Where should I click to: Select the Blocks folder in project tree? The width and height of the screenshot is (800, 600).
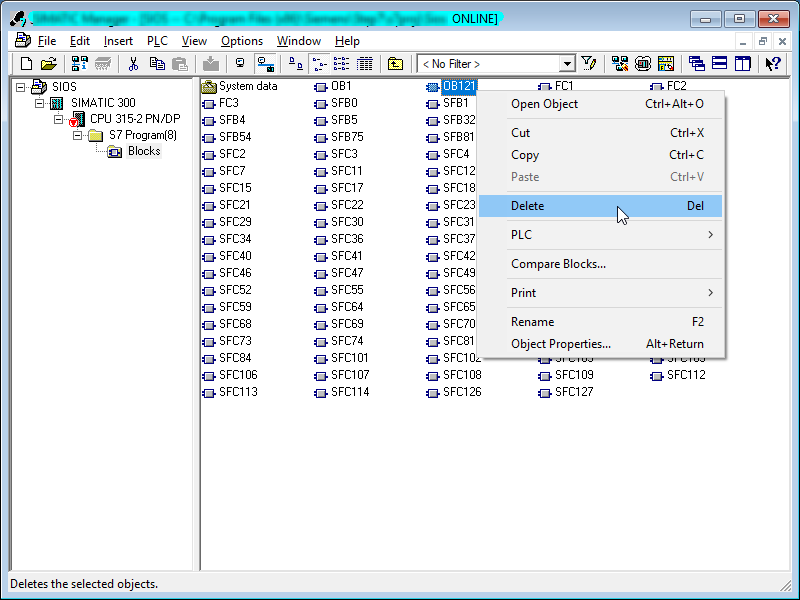(x=143, y=151)
